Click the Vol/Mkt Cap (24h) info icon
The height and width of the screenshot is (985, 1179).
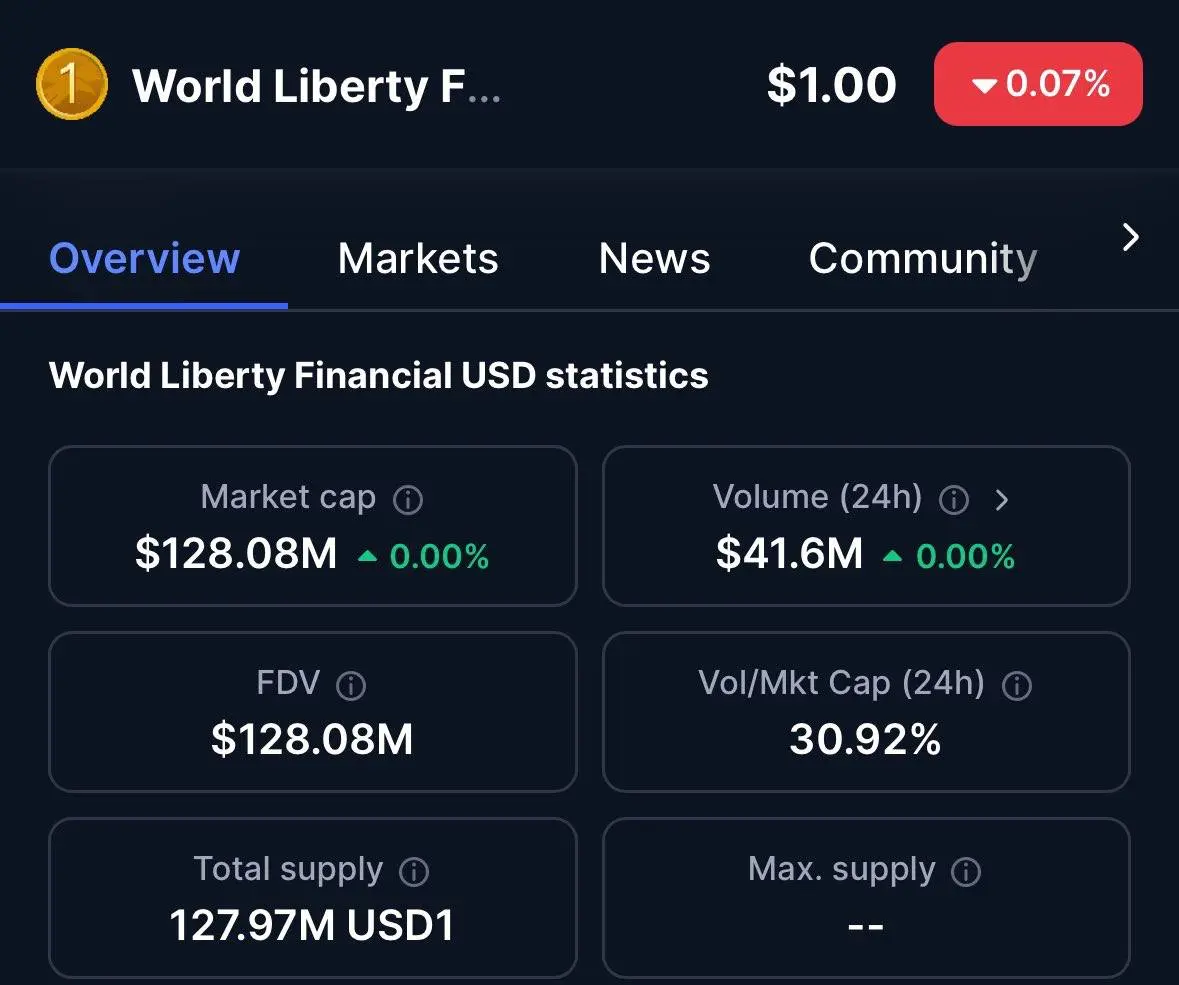coord(1017,685)
